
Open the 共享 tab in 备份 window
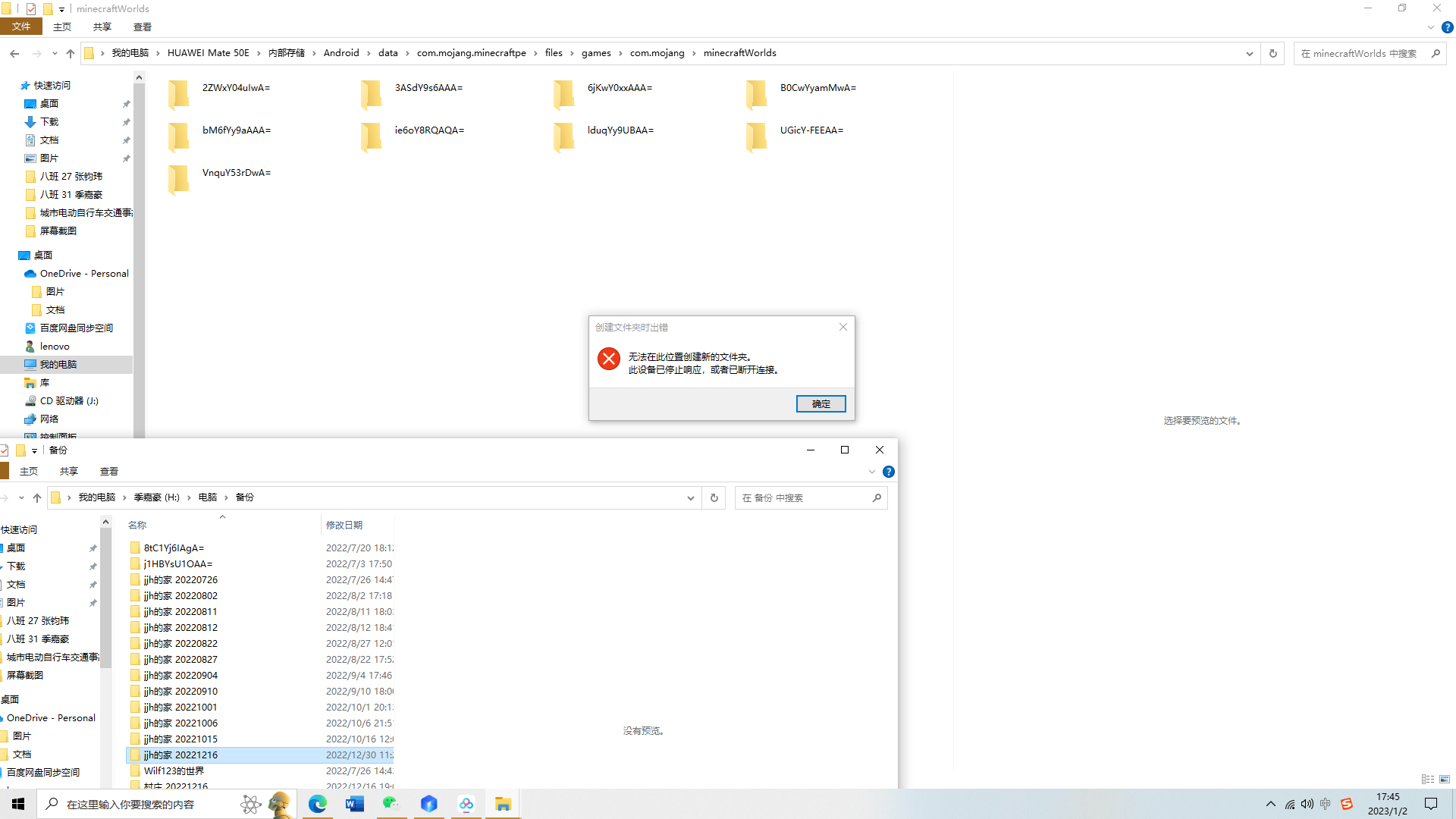[69, 472]
